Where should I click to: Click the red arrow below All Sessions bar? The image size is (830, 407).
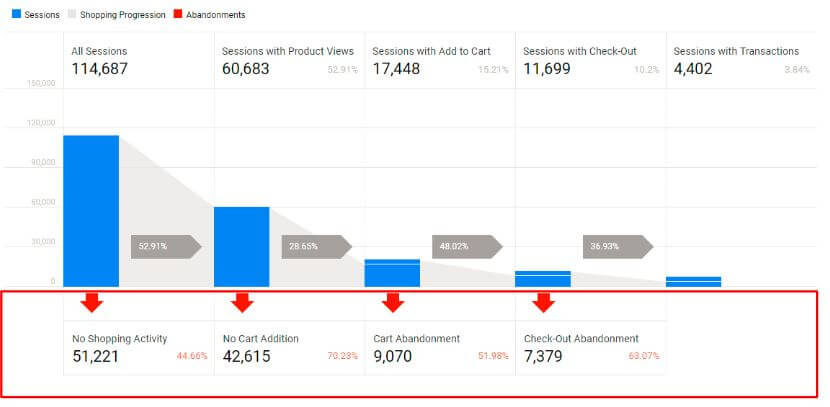pos(92,302)
